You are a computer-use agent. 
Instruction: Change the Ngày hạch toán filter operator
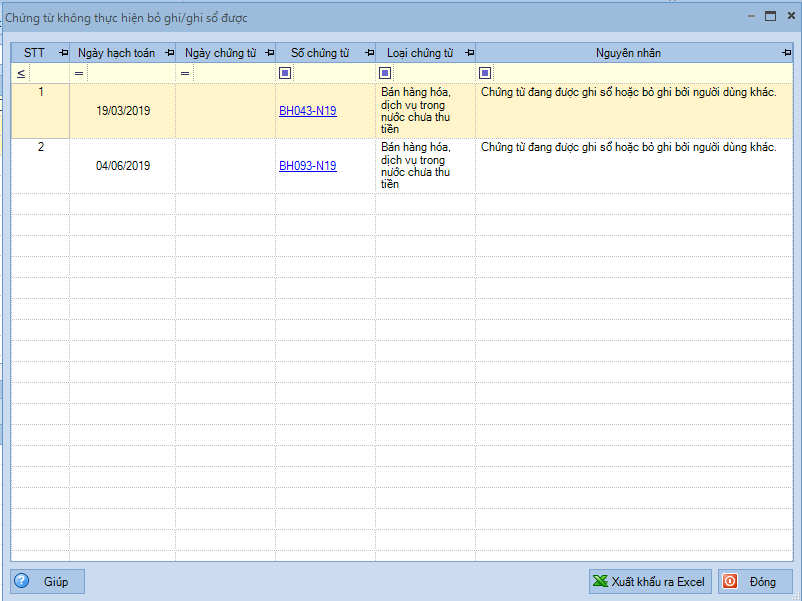[x=79, y=73]
